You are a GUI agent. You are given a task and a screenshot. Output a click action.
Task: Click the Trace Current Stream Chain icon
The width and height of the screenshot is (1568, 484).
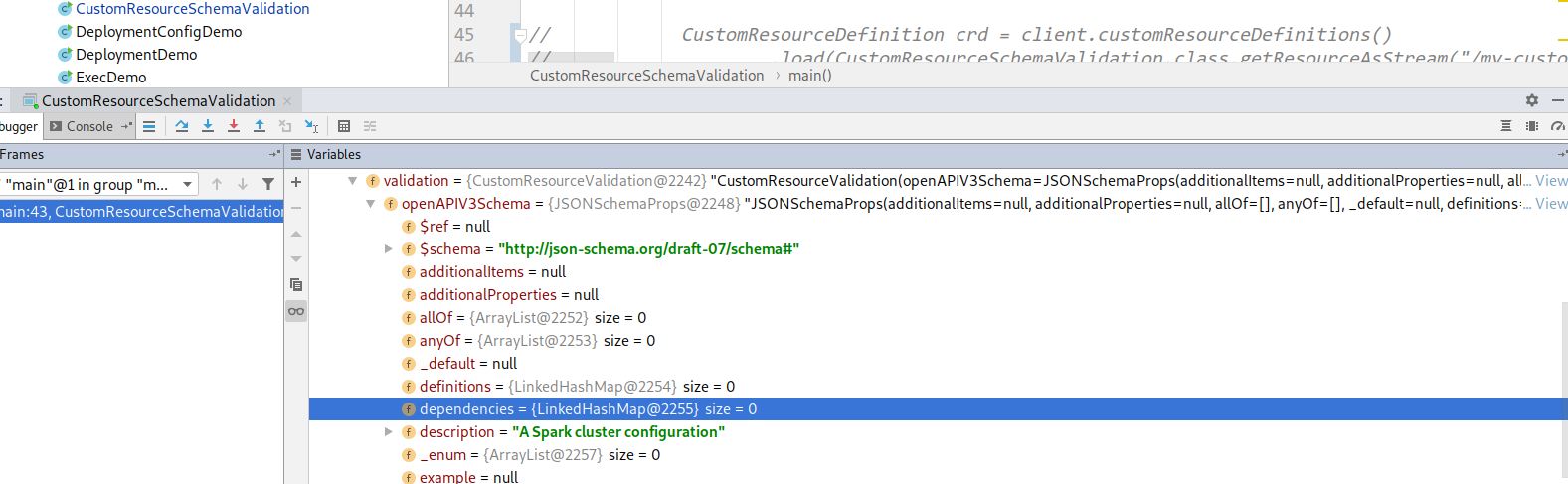pyautogui.click(x=370, y=126)
